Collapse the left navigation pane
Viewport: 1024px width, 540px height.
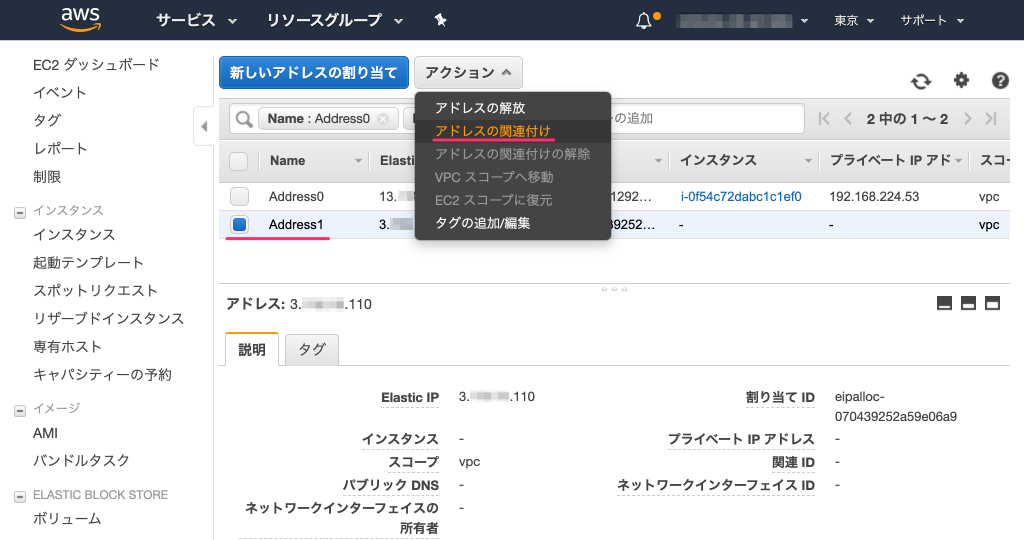tap(204, 126)
